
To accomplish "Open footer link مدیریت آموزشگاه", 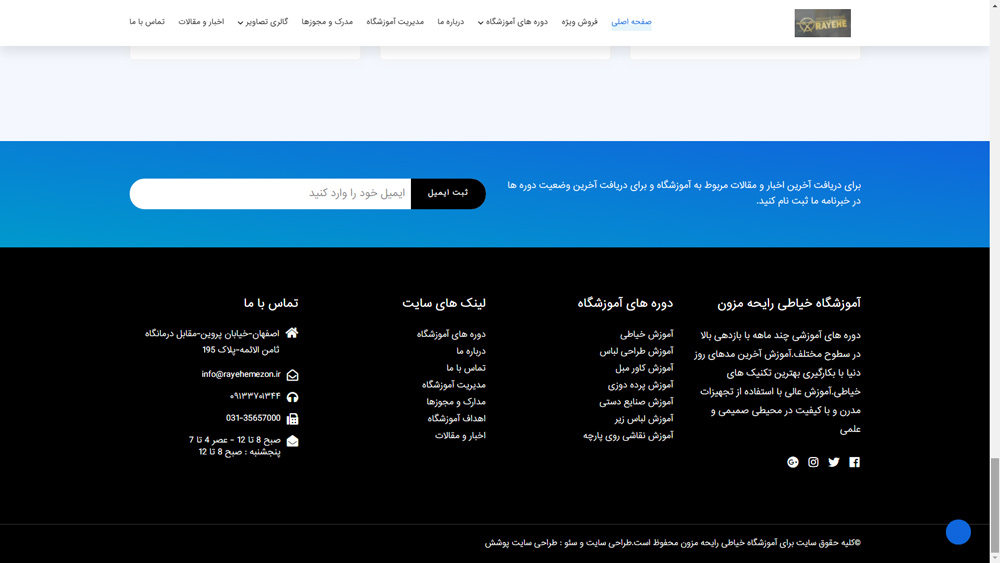I will pyautogui.click(x=453, y=385).
